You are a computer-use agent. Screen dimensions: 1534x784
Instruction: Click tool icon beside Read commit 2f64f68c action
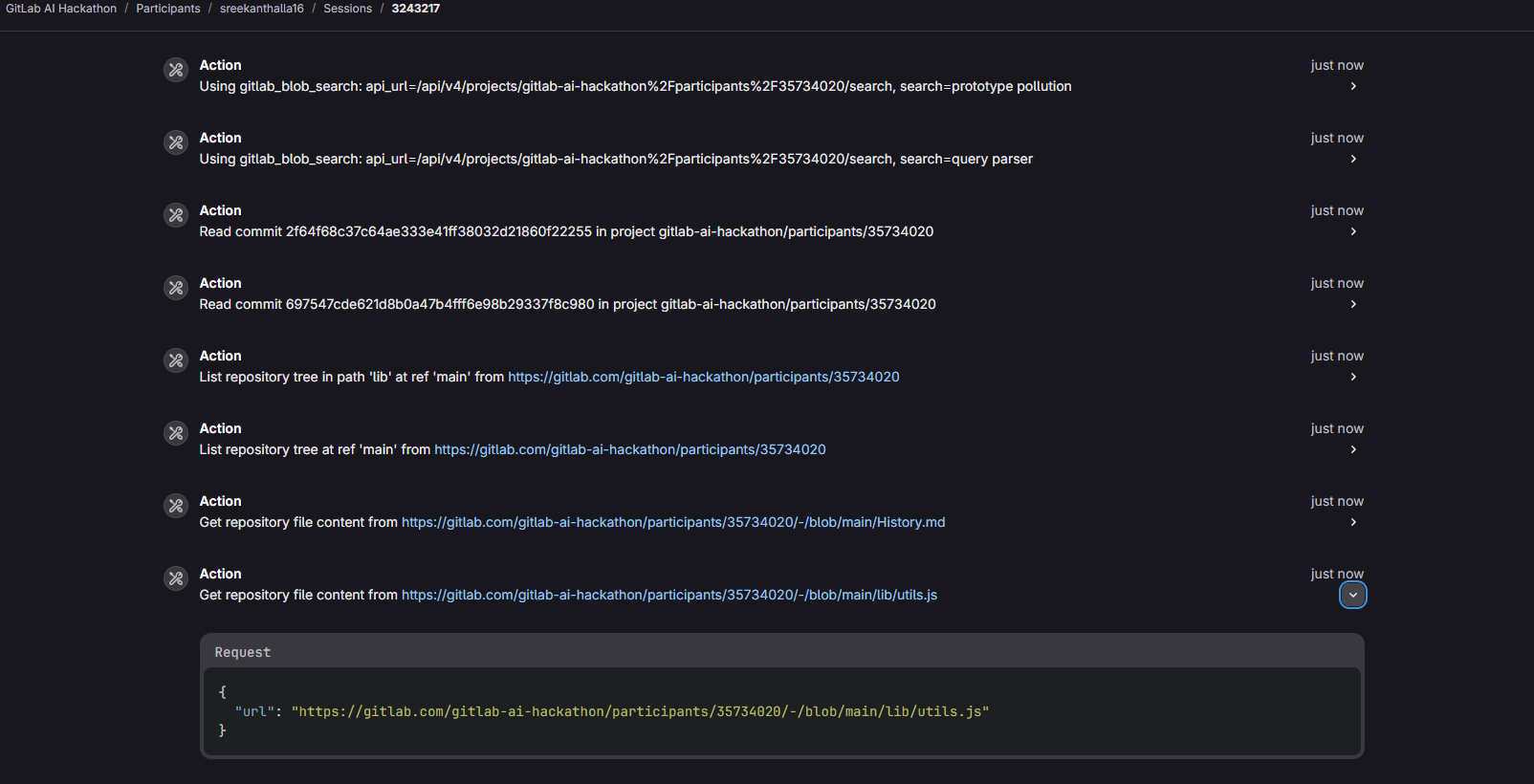click(x=176, y=215)
